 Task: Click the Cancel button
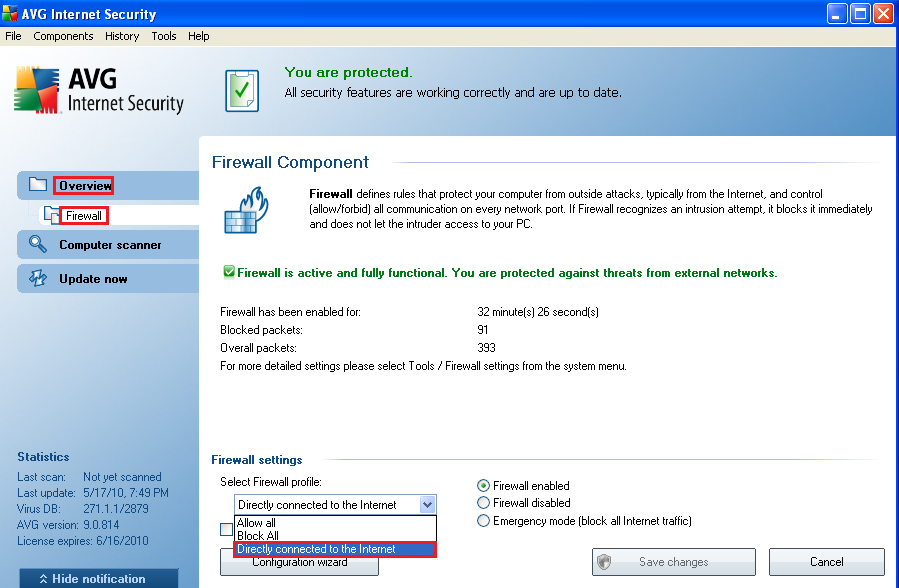[x=827, y=562]
